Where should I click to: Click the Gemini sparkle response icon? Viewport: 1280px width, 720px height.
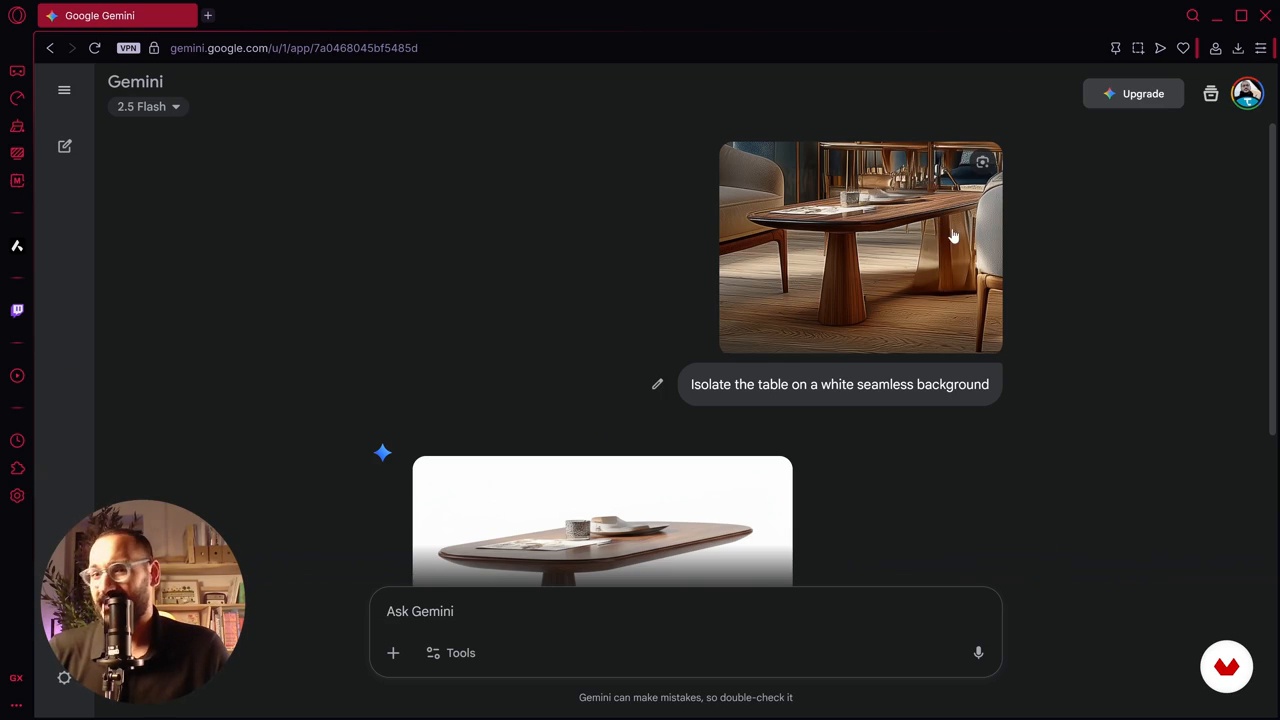[x=382, y=453]
